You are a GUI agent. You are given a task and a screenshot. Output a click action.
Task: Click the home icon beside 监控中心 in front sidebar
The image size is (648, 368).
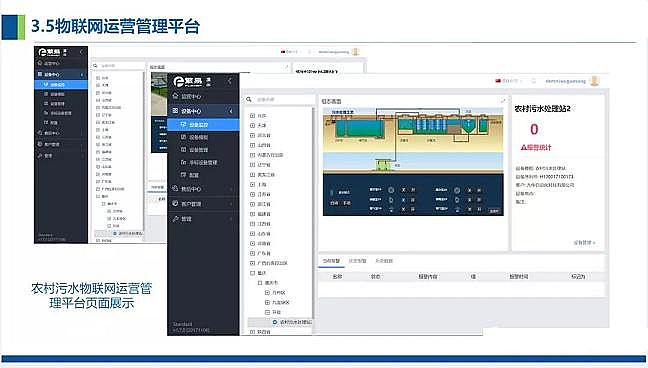coord(175,96)
